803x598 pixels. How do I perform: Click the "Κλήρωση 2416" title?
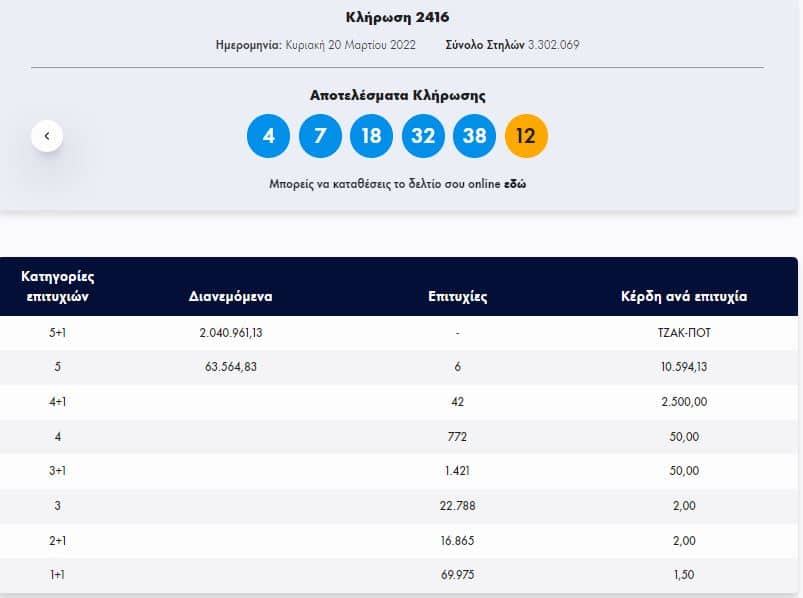point(398,17)
